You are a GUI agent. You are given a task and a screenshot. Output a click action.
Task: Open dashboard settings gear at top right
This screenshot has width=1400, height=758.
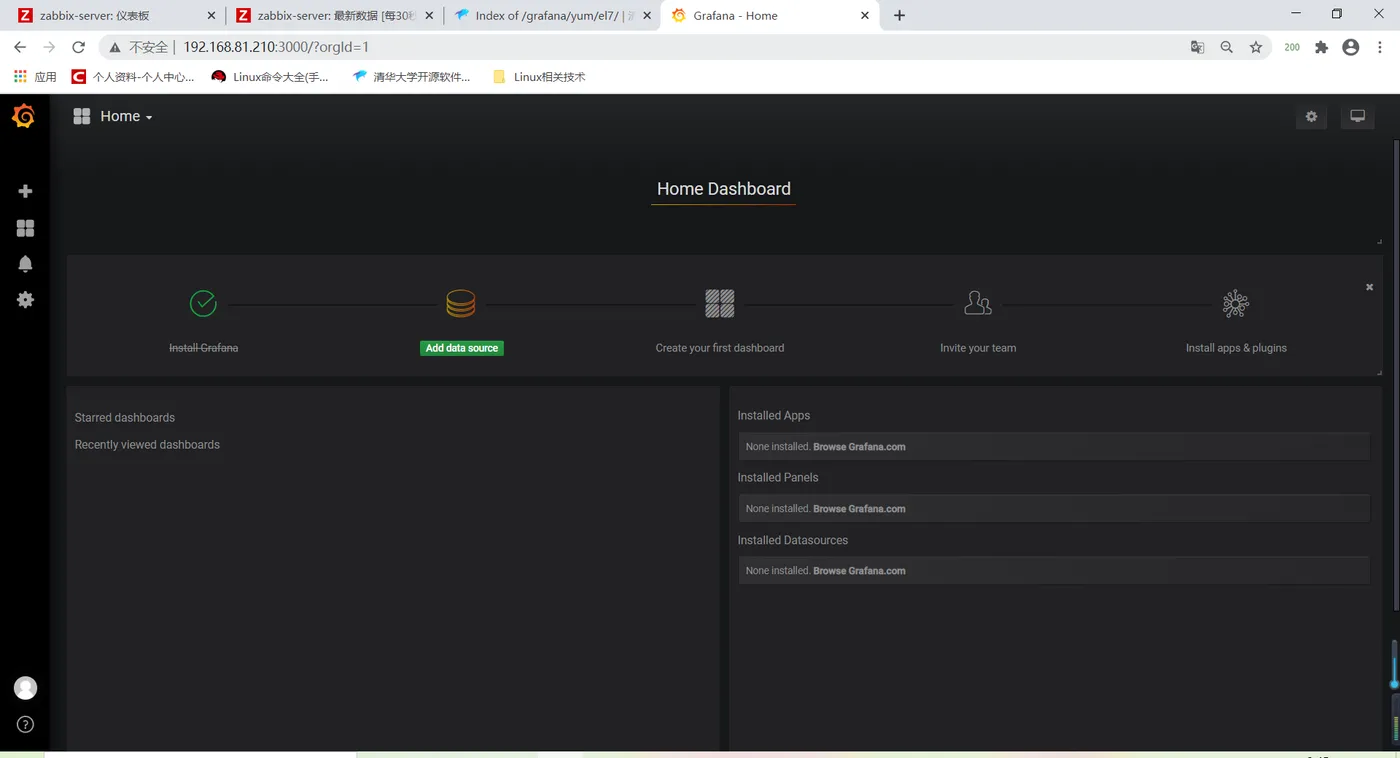1311,117
